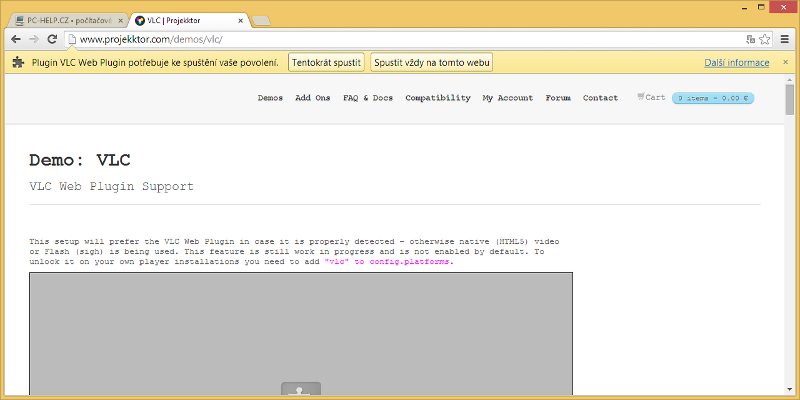This screenshot has height=400, width=800.
Task: Open the Demos menu item
Action: pyautogui.click(x=270, y=98)
